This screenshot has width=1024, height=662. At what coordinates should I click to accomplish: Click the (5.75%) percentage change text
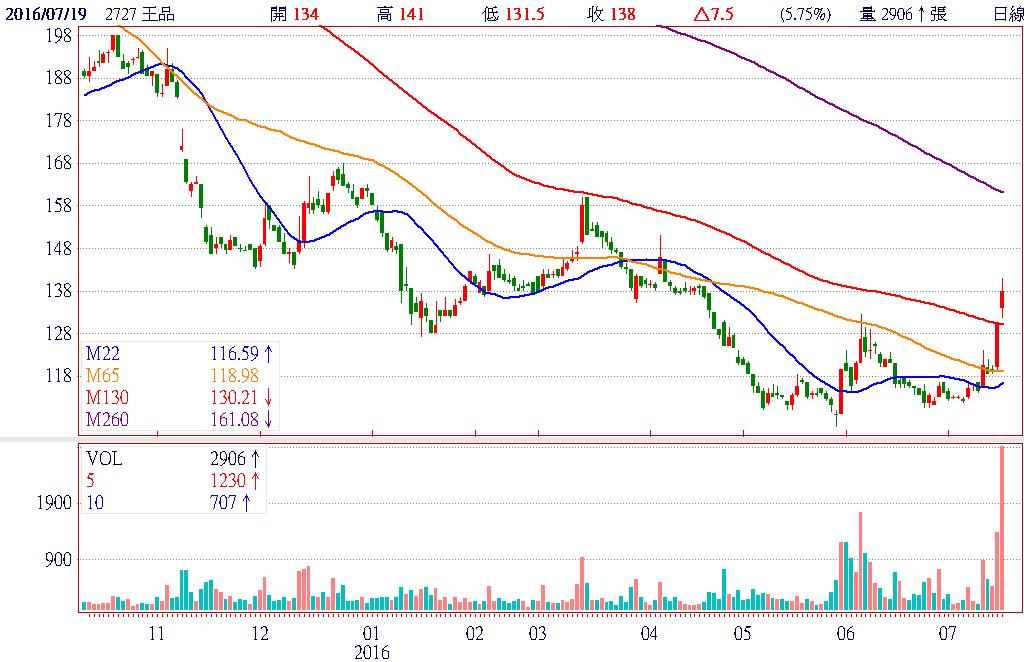(x=804, y=15)
